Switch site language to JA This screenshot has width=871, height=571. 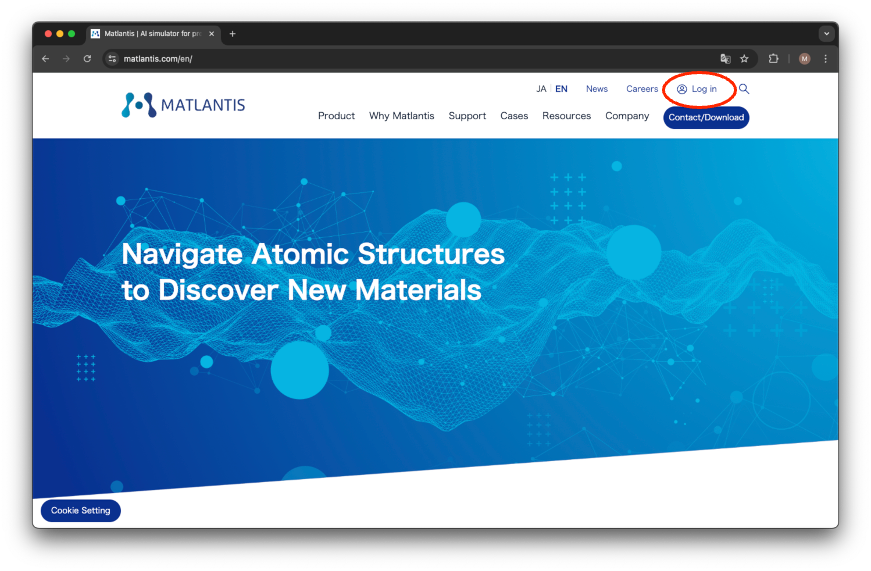coord(541,89)
